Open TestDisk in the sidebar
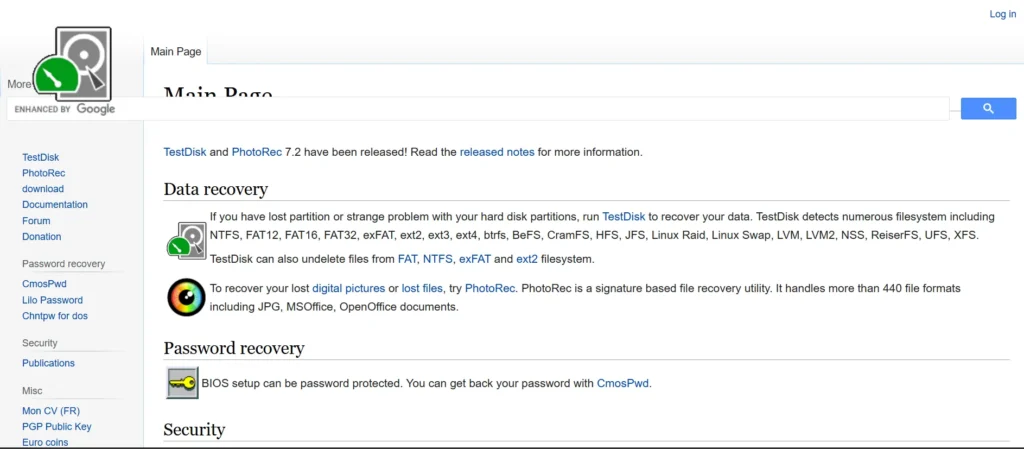The width and height of the screenshot is (1024, 449). click(x=40, y=157)
